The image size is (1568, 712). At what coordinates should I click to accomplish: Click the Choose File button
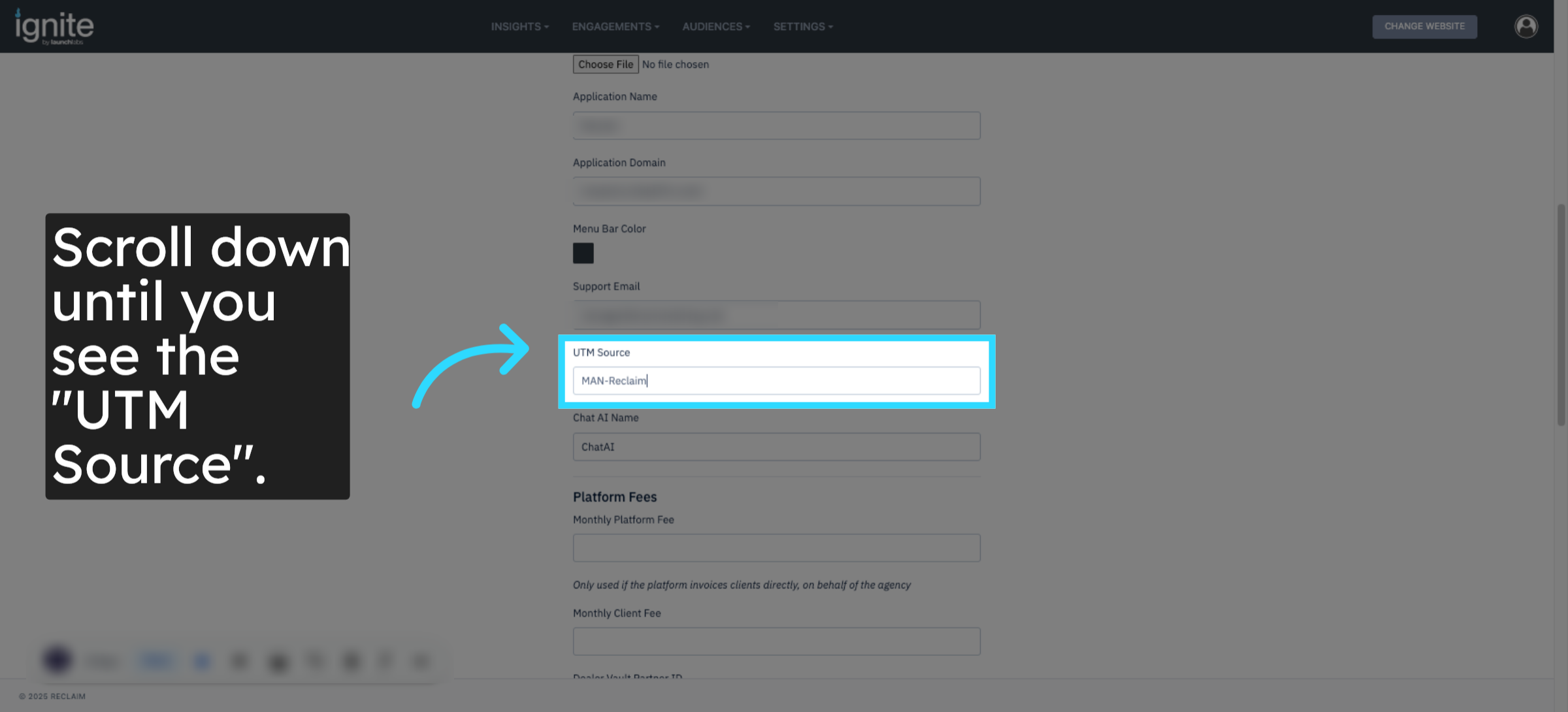coord(605,64)
